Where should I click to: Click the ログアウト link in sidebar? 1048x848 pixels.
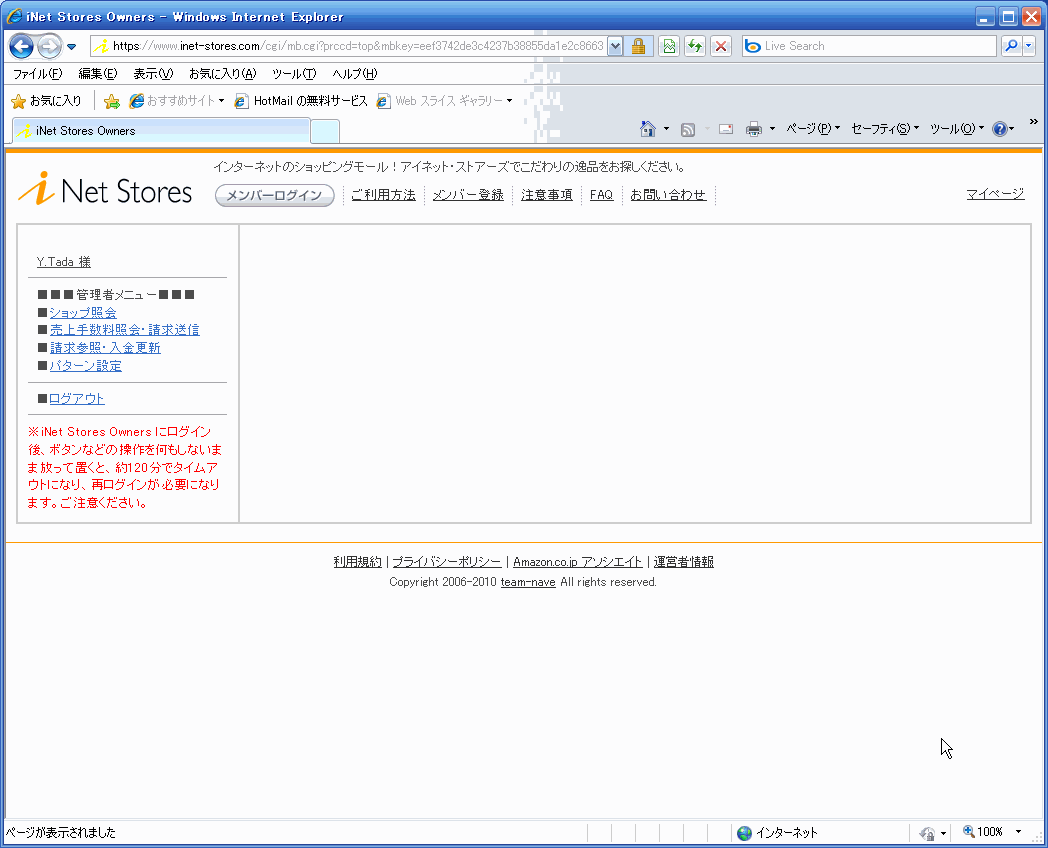[x=77, y=399]
